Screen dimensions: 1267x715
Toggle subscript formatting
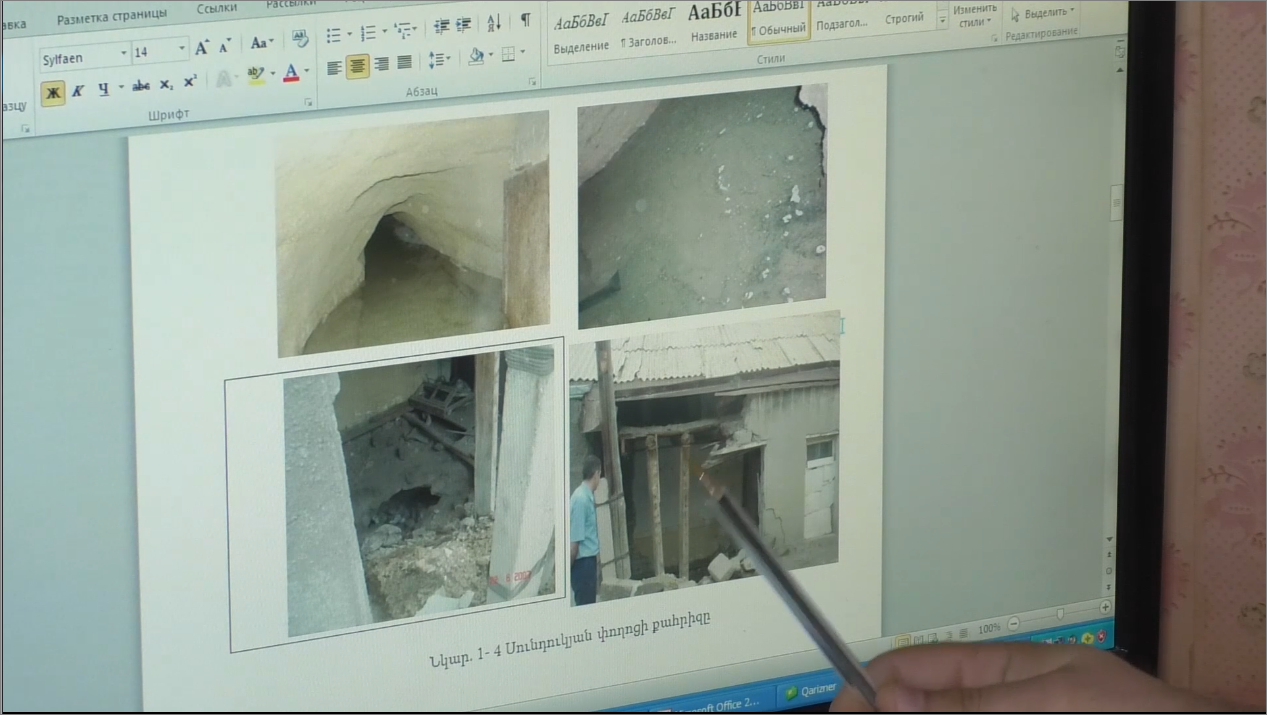click(166, 85)
